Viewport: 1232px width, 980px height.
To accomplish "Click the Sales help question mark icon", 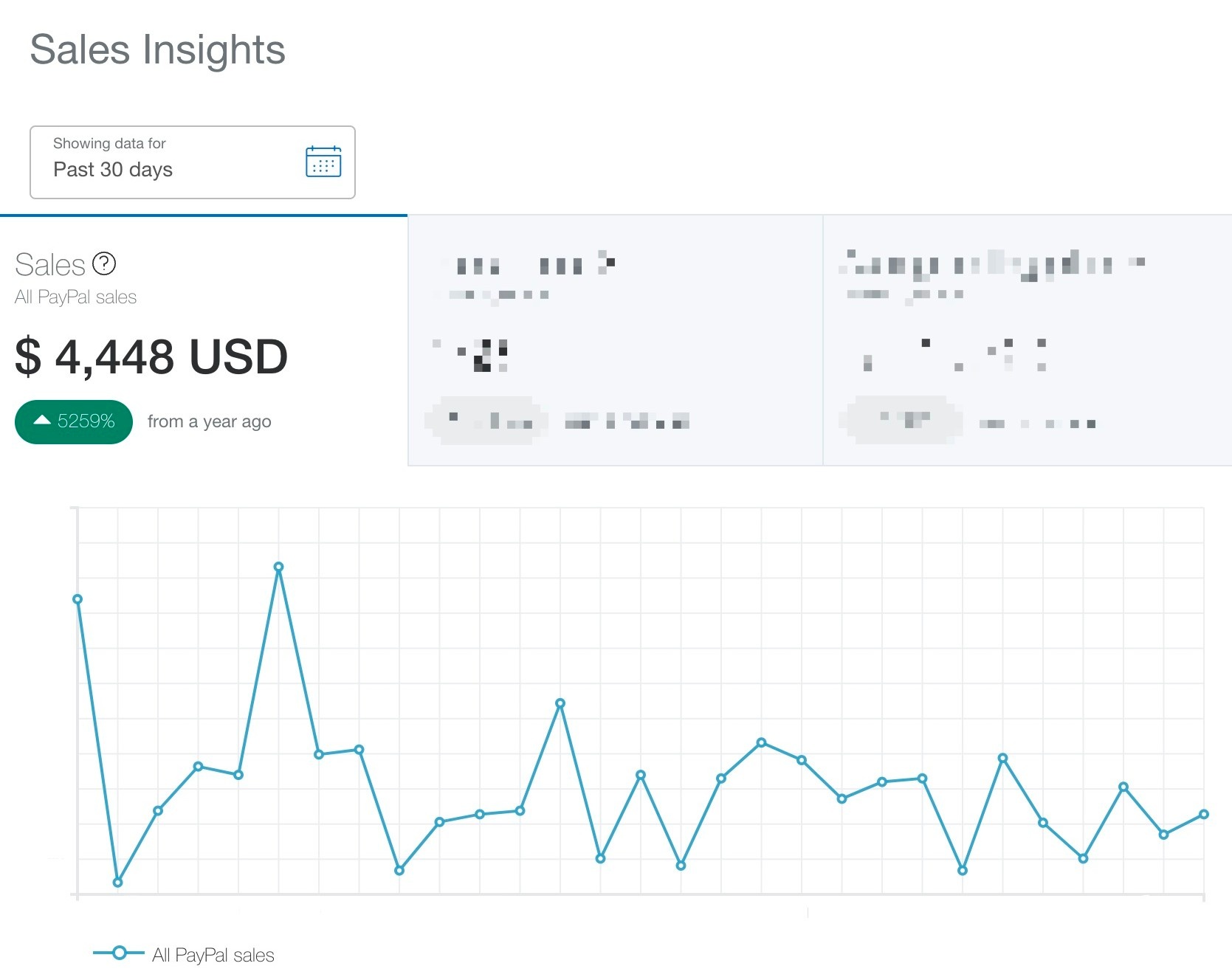I will pyautogui.click(x=104, y=263).
